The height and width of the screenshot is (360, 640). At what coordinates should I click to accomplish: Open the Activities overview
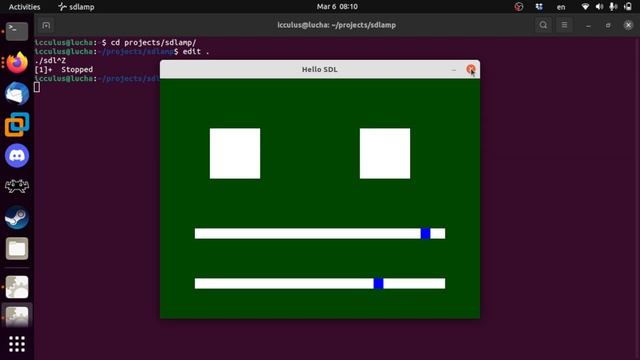(24, 7)
